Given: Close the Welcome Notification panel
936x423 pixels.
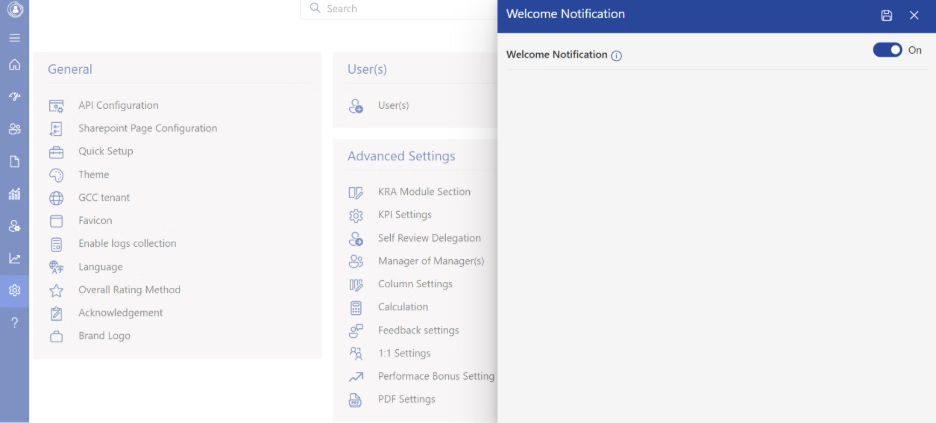Looking at the screenshot, I should [x=914, y=16].
